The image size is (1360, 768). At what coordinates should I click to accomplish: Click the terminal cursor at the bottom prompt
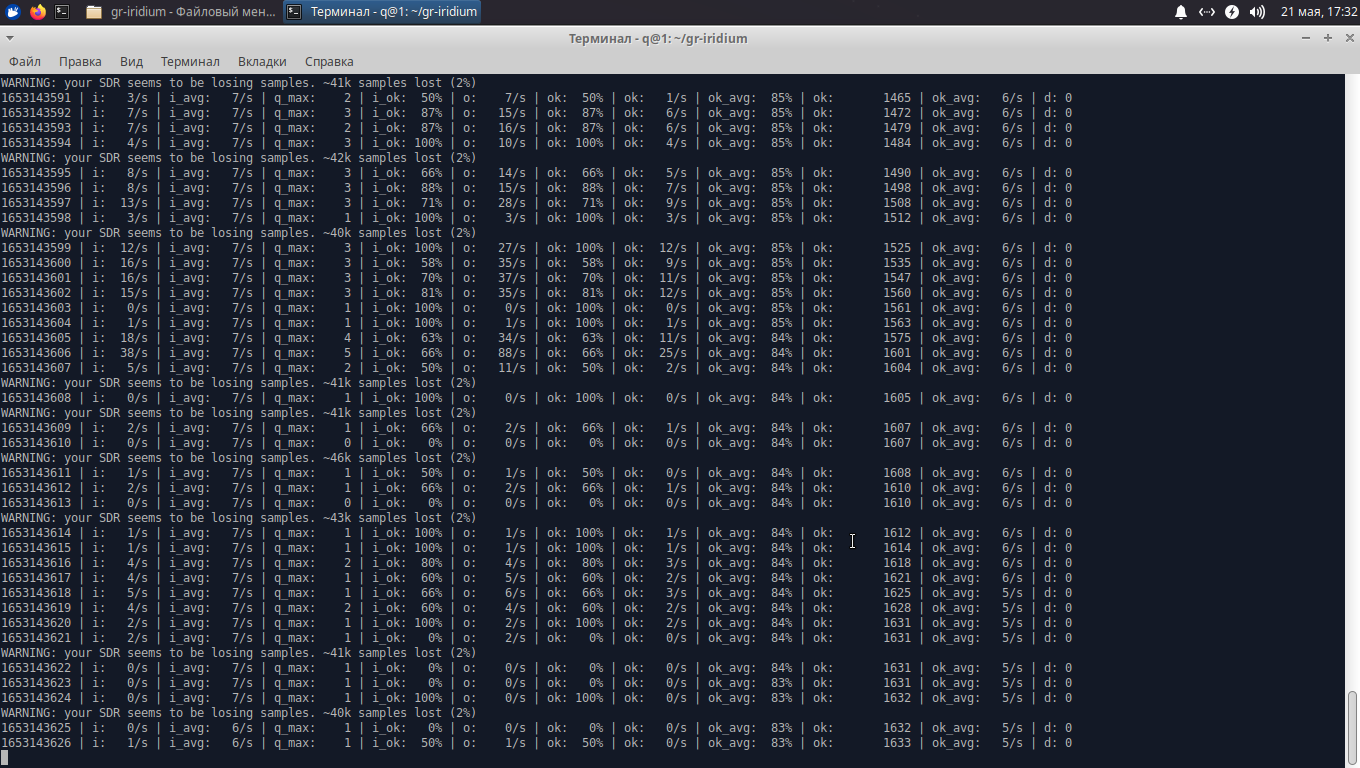pos(4,758)
